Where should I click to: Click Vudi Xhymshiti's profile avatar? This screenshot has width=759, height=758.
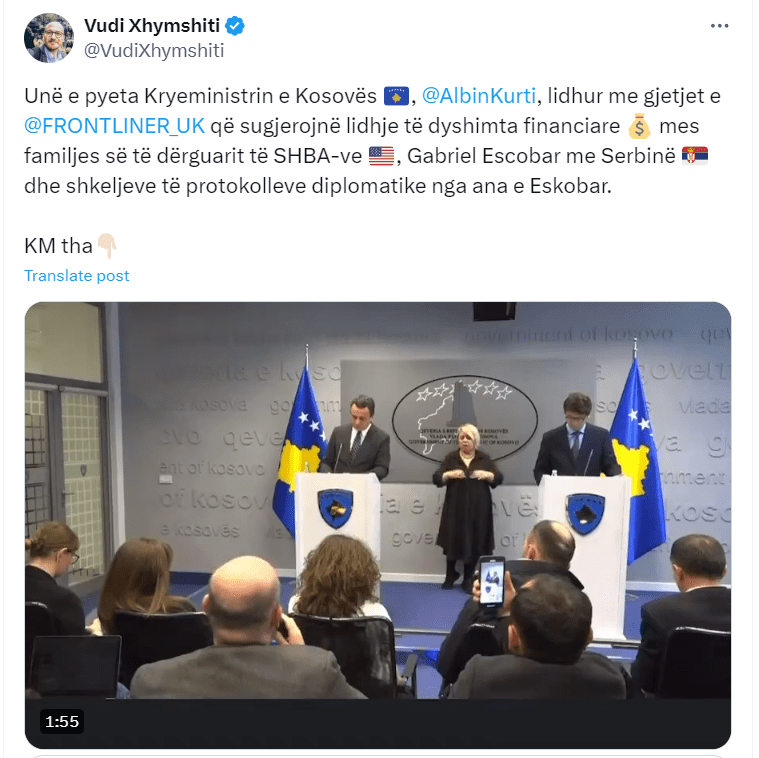(x=49, y=38)
